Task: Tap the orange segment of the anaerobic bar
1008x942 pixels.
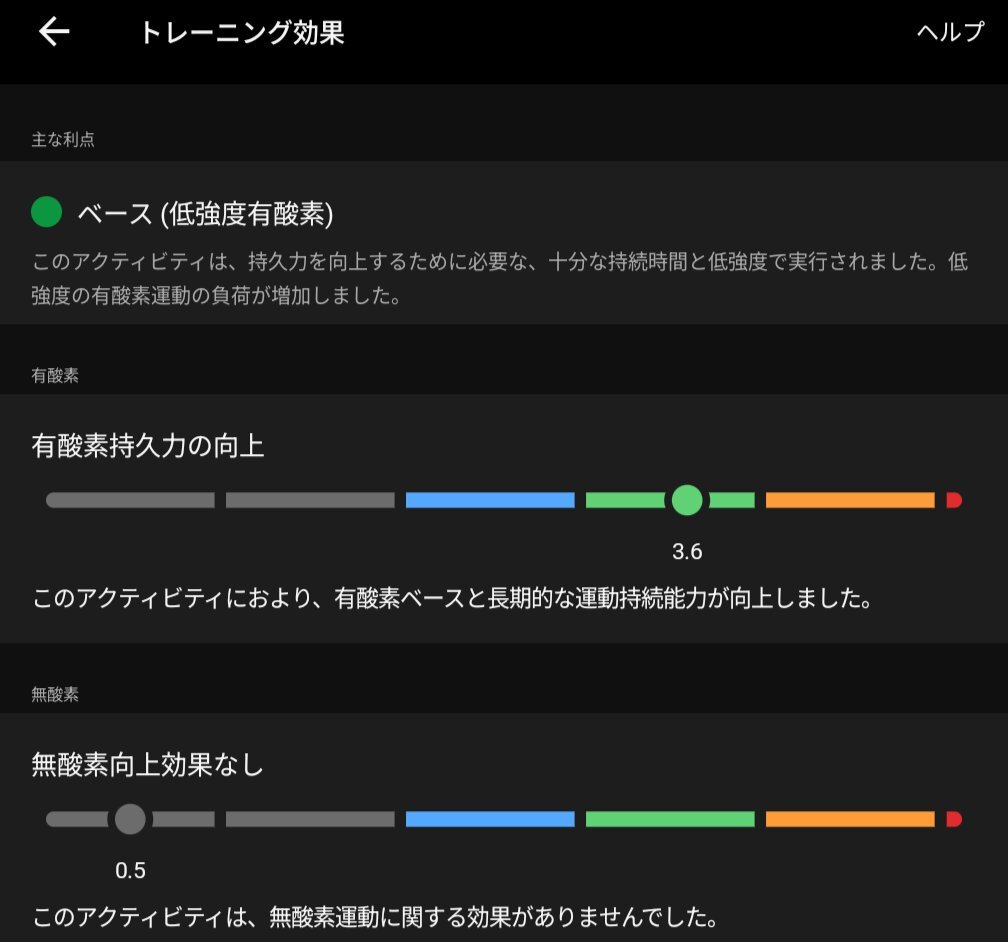Action: pyautogui.click(x=850, y=820)
